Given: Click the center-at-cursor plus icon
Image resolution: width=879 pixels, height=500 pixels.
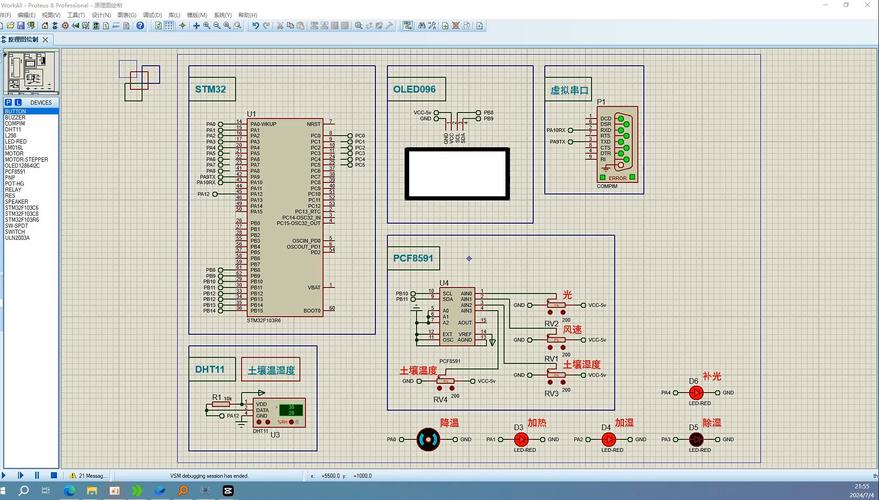Looking at the screenshot, I should click(196, 25).
